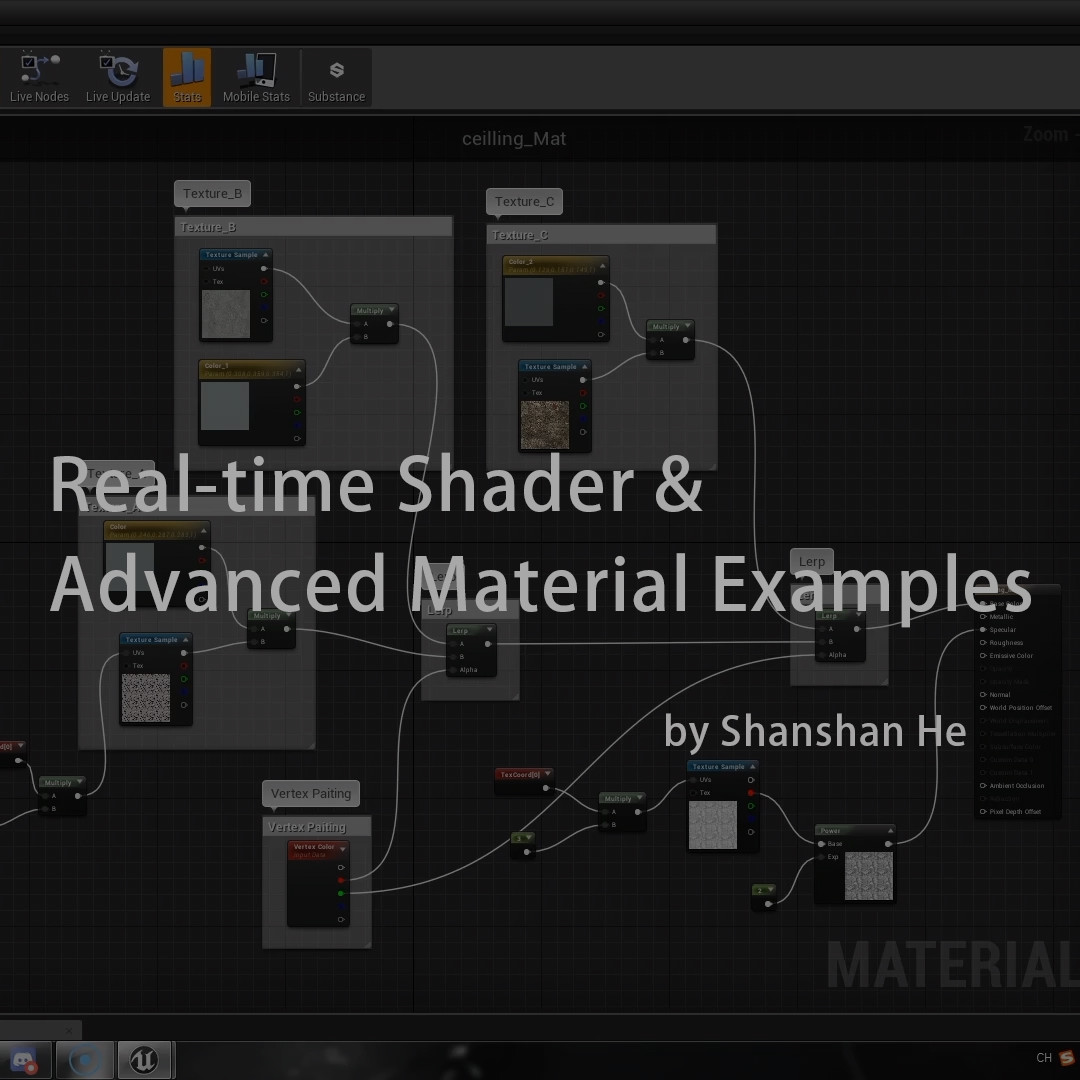Open Unreal Engine from the taskbar

(144, 1058)
